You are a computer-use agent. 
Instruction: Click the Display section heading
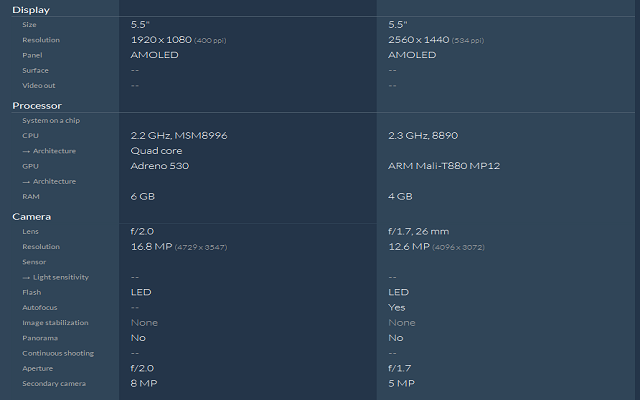coord(31,10)
